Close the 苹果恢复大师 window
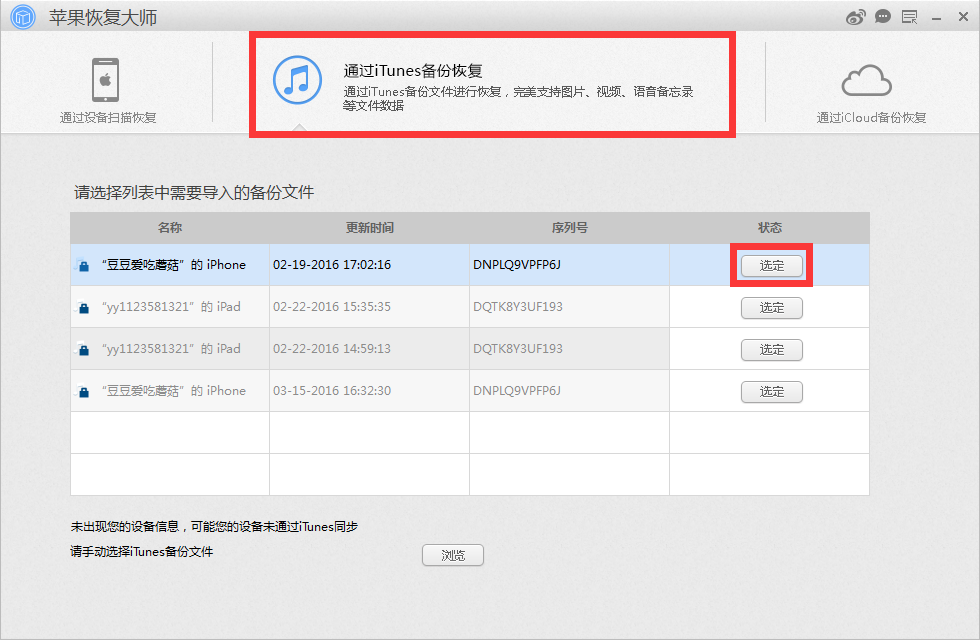 (x=963, y=17)
